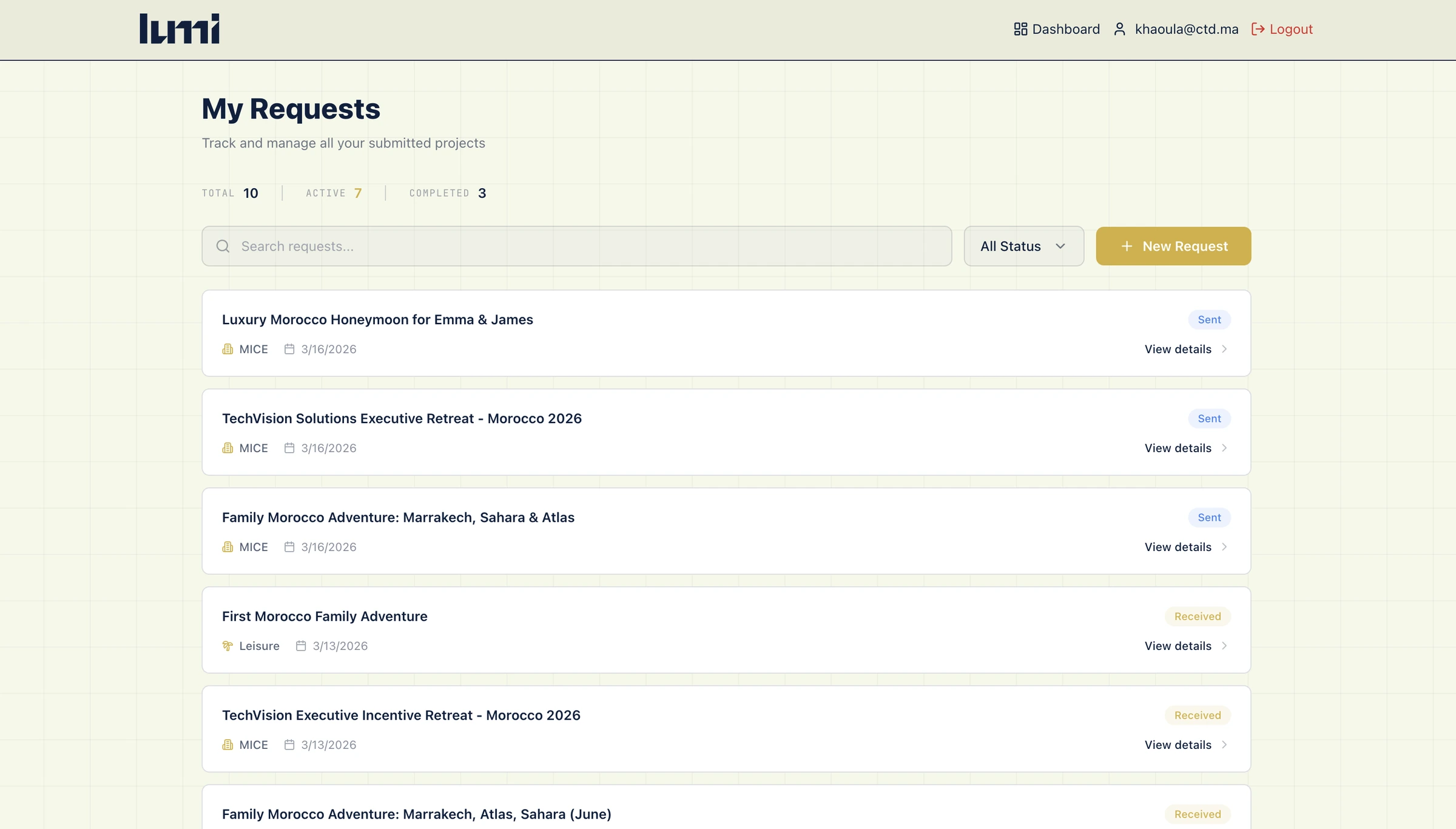Open Family Morocco Adventure (June) request title
Screen dimensions: 1456x829
coord(416,814)
